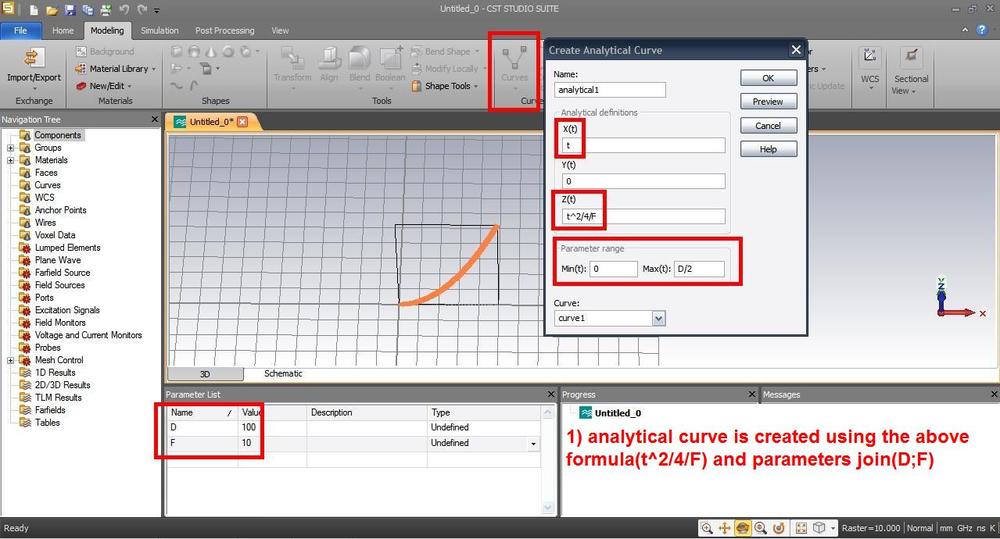Switch to the Home ribbon tab

pyautogui.click(x=62, y=30)
